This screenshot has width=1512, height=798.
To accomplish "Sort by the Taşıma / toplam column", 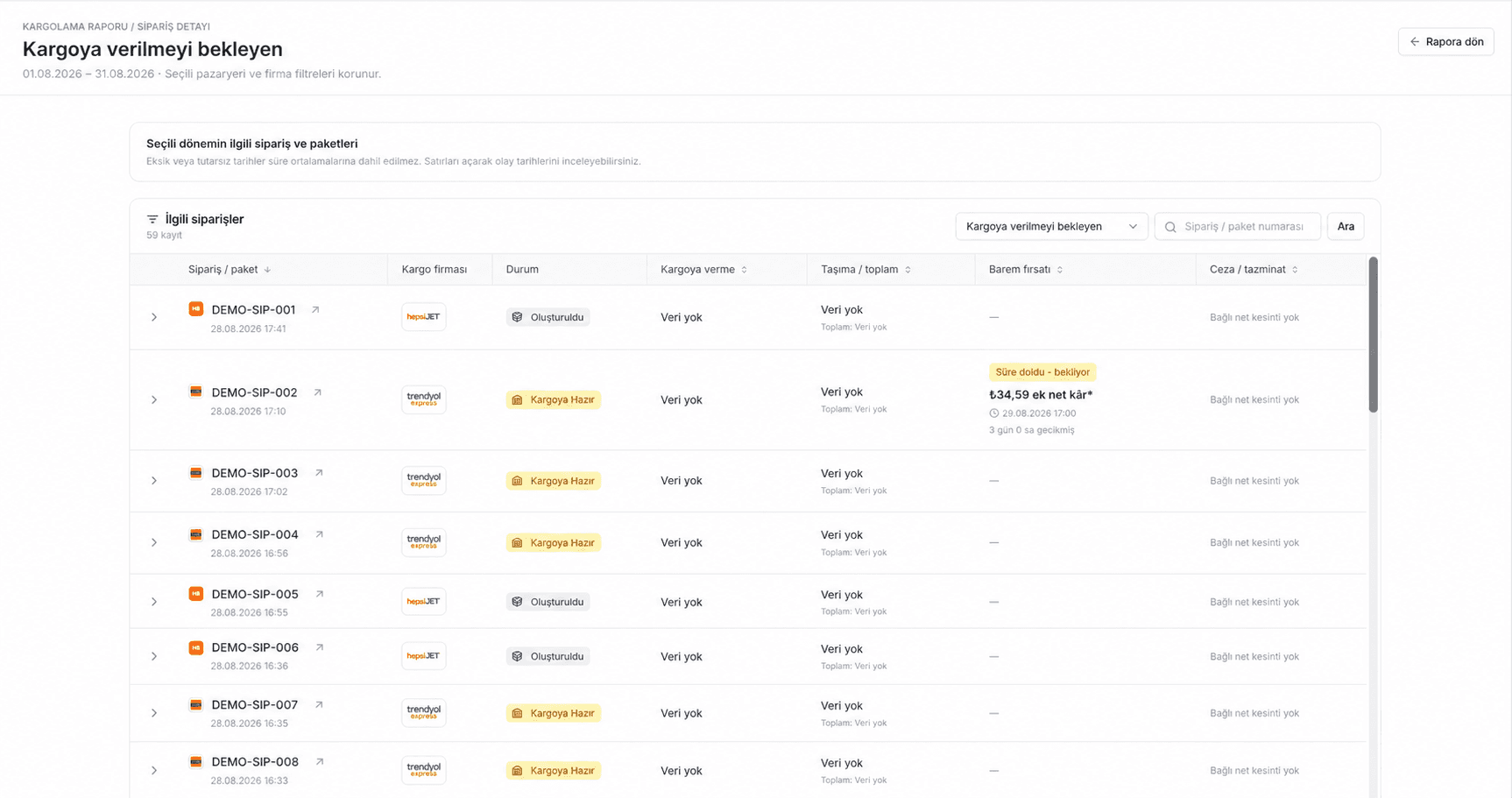I will click(x=908, y=270).
